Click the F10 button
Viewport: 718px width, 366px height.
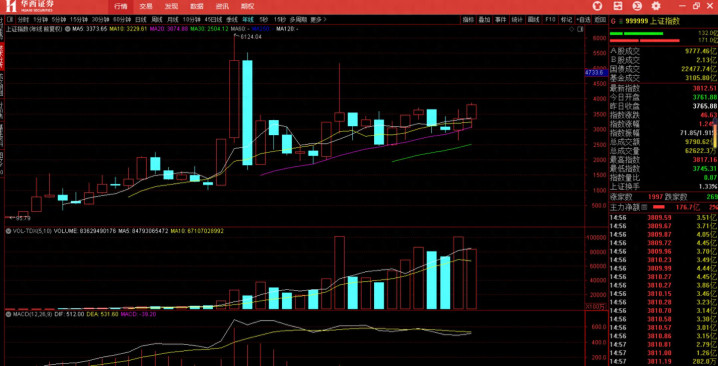point(550,20)
